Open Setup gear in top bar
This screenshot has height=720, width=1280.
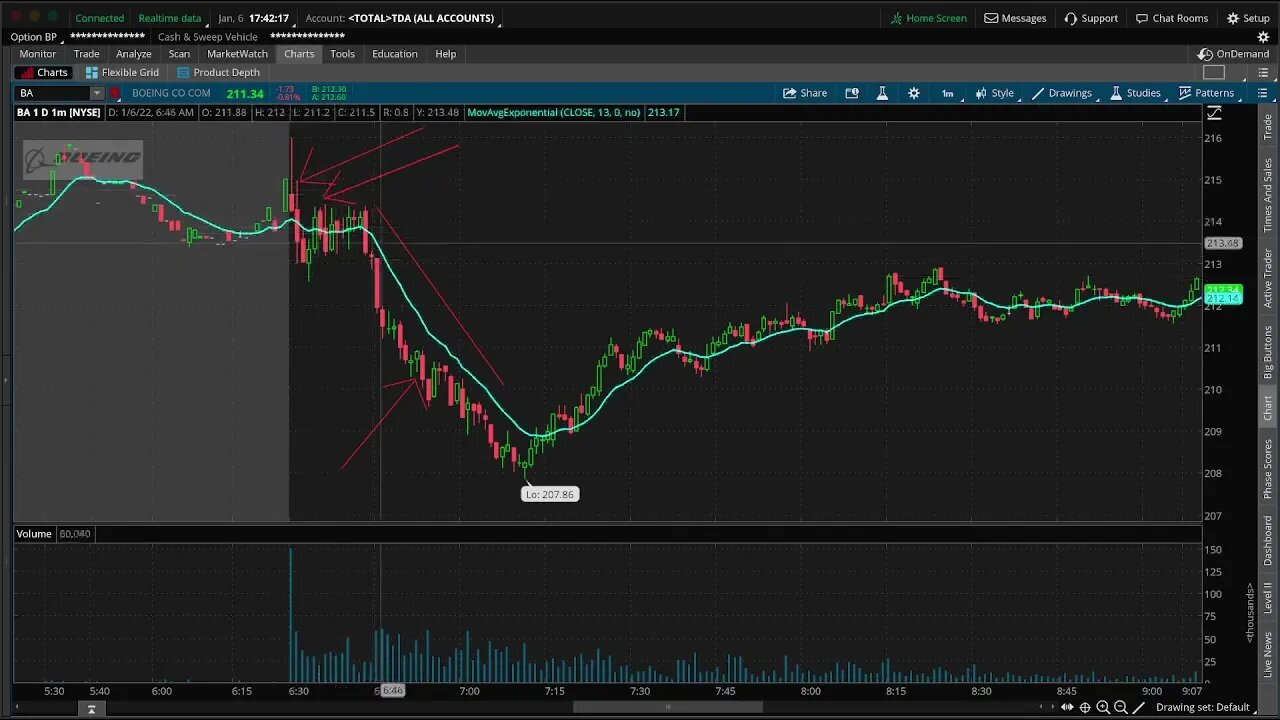(1248, 18)
